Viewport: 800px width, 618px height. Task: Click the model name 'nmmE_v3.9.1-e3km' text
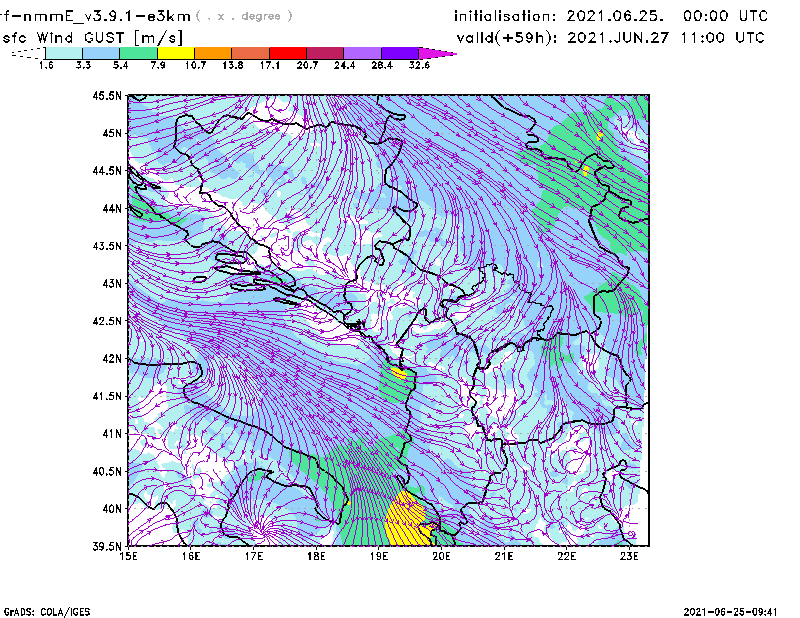coord(107,17)
